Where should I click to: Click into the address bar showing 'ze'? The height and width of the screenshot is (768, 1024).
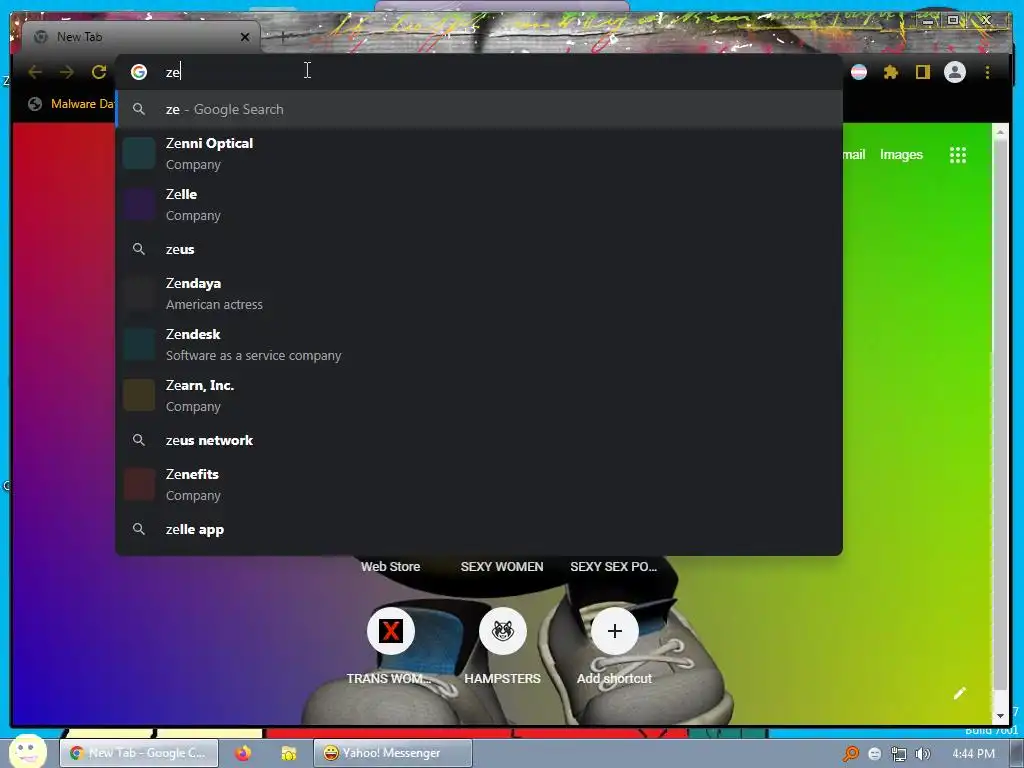479,72
